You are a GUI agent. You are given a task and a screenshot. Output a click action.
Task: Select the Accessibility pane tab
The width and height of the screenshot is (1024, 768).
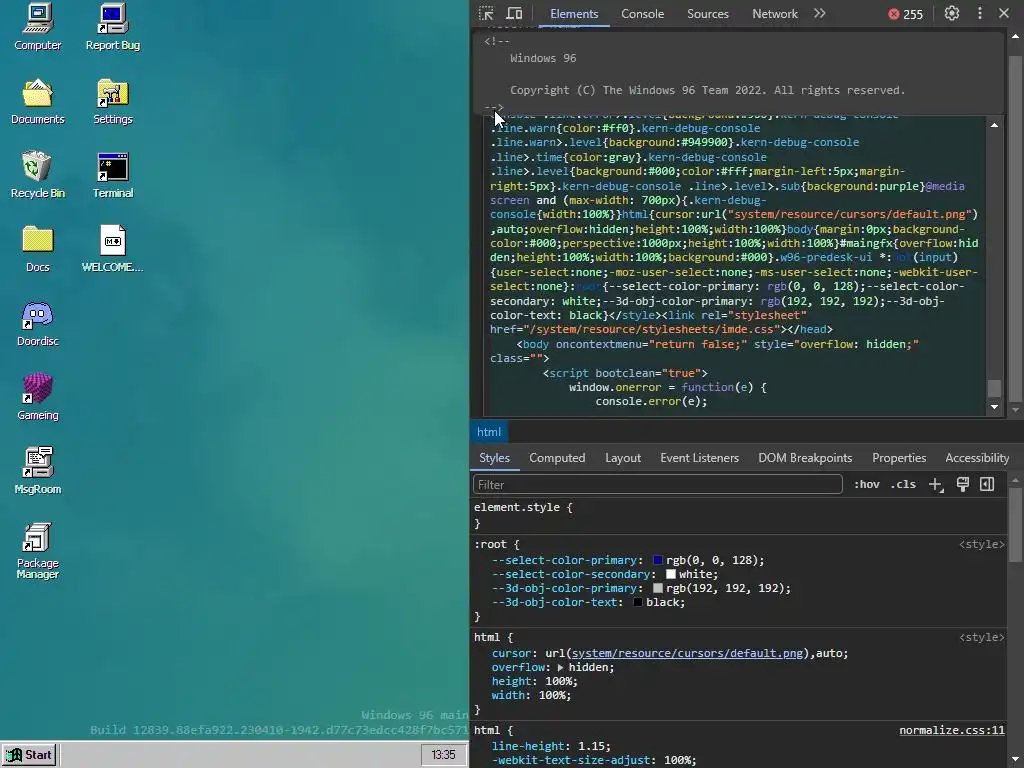(x=977, y=458)
